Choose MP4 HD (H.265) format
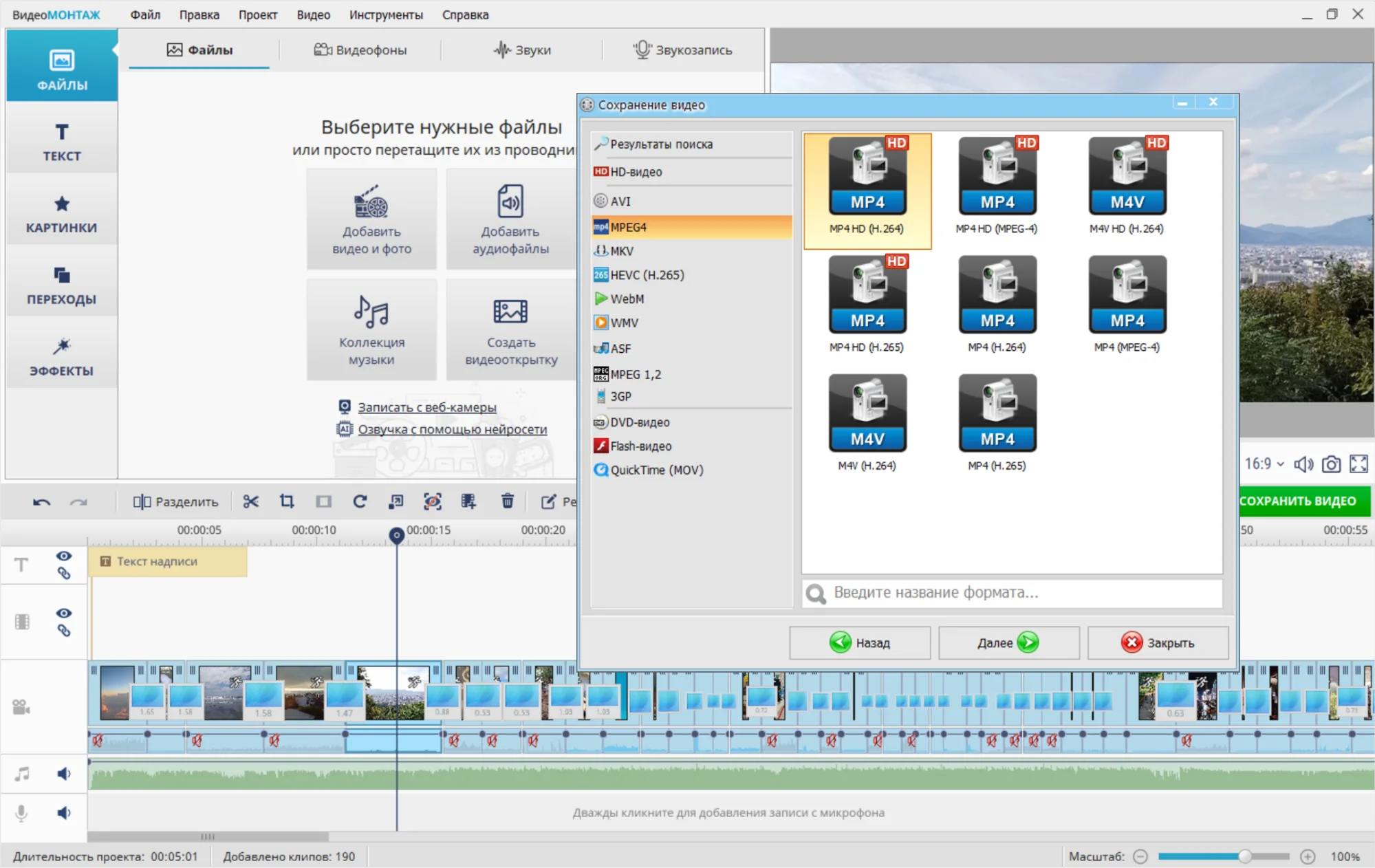The width and height of the screenshot is (1375, 868). [x=867, y=305]
